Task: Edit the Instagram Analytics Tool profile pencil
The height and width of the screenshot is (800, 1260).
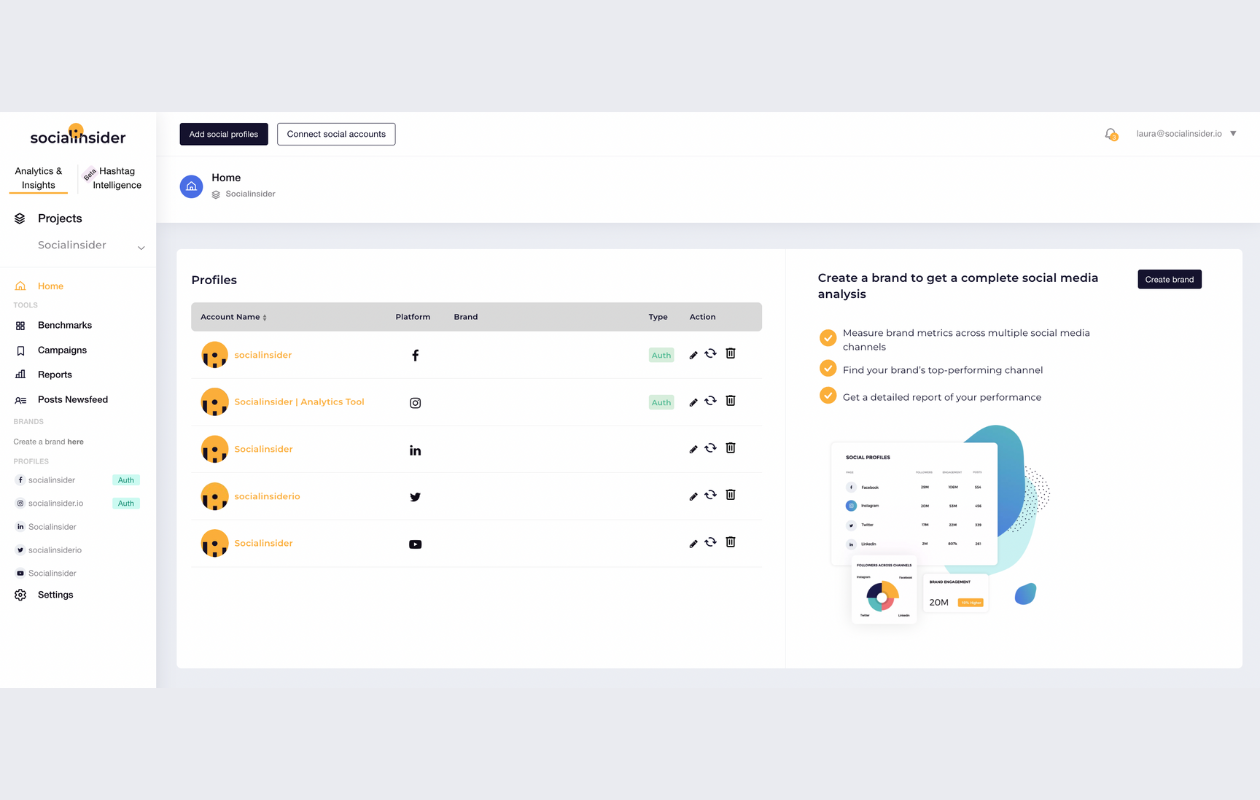Action: [694, 402]
